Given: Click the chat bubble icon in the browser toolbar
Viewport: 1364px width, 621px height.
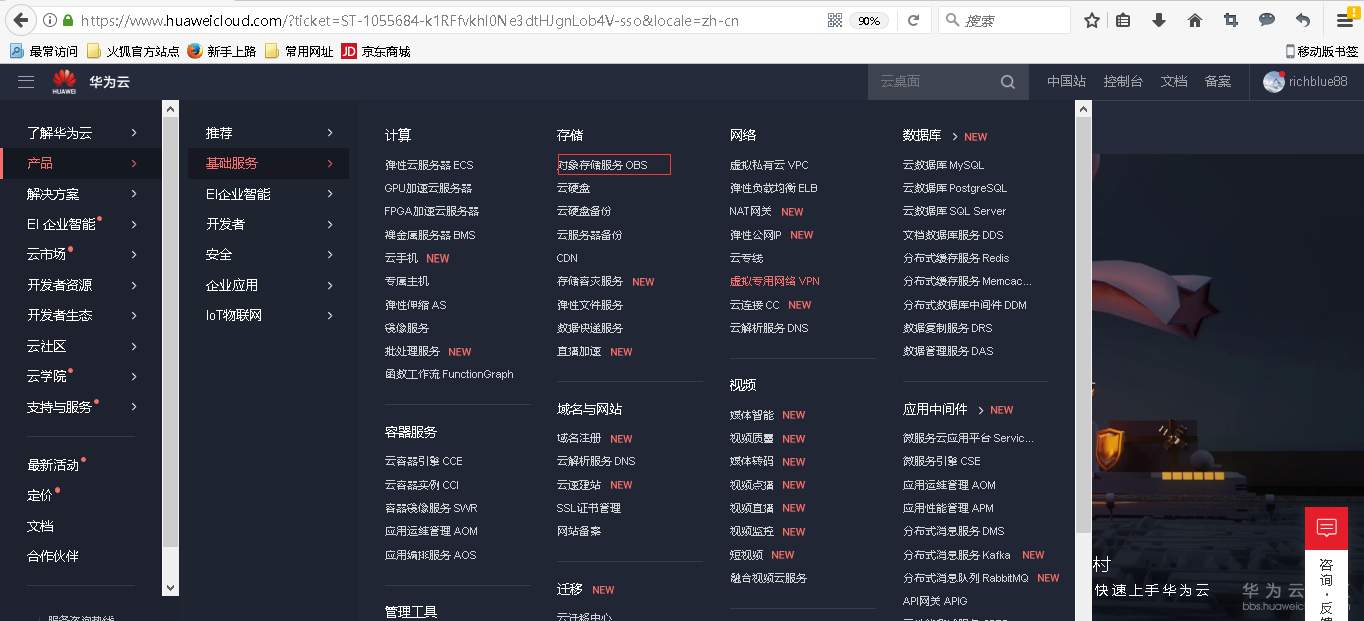Looking at the screenshot, I should click(1268, 20).
